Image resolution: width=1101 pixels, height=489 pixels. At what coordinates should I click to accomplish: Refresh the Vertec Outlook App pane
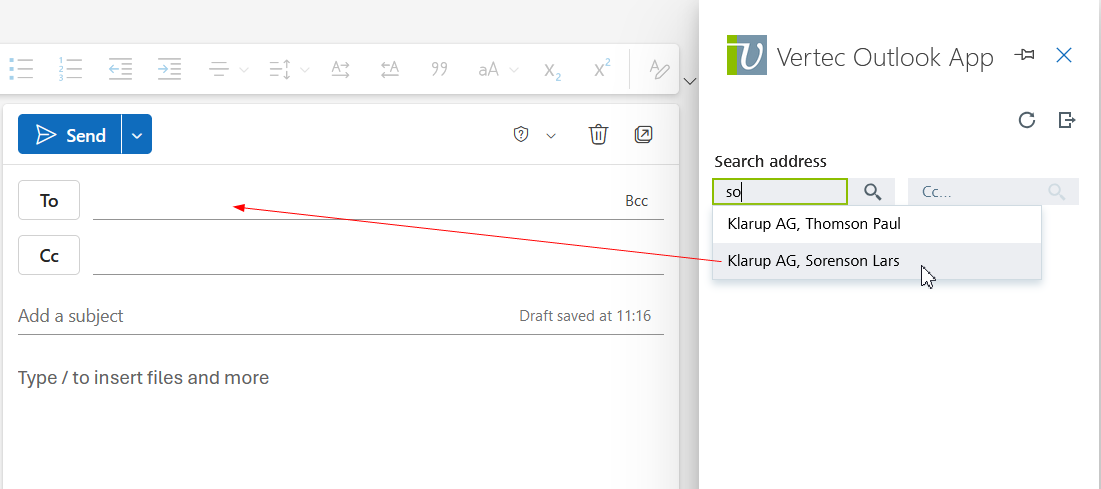(x=1026, y=120)
